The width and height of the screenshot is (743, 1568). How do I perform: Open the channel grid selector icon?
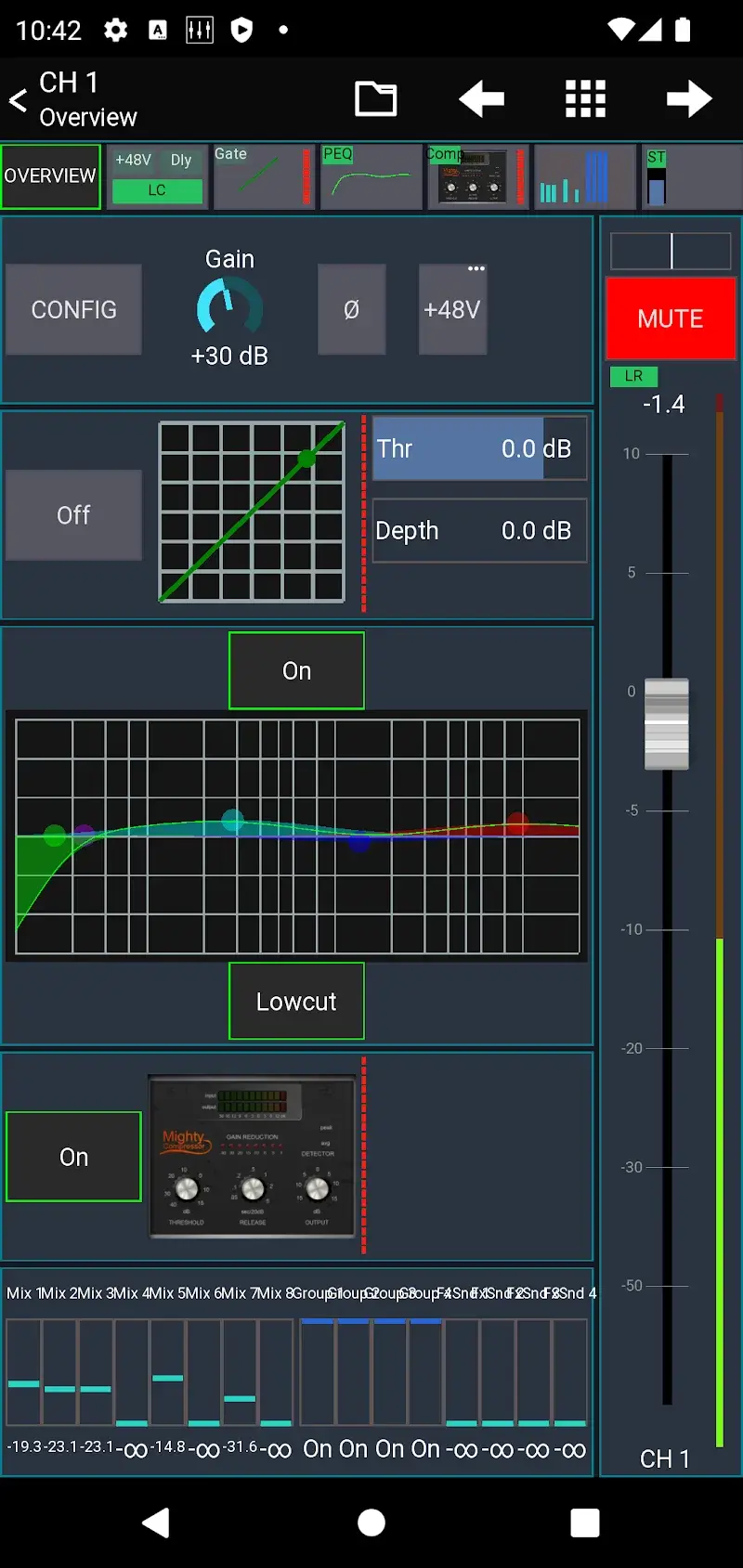tap(585, 98)
